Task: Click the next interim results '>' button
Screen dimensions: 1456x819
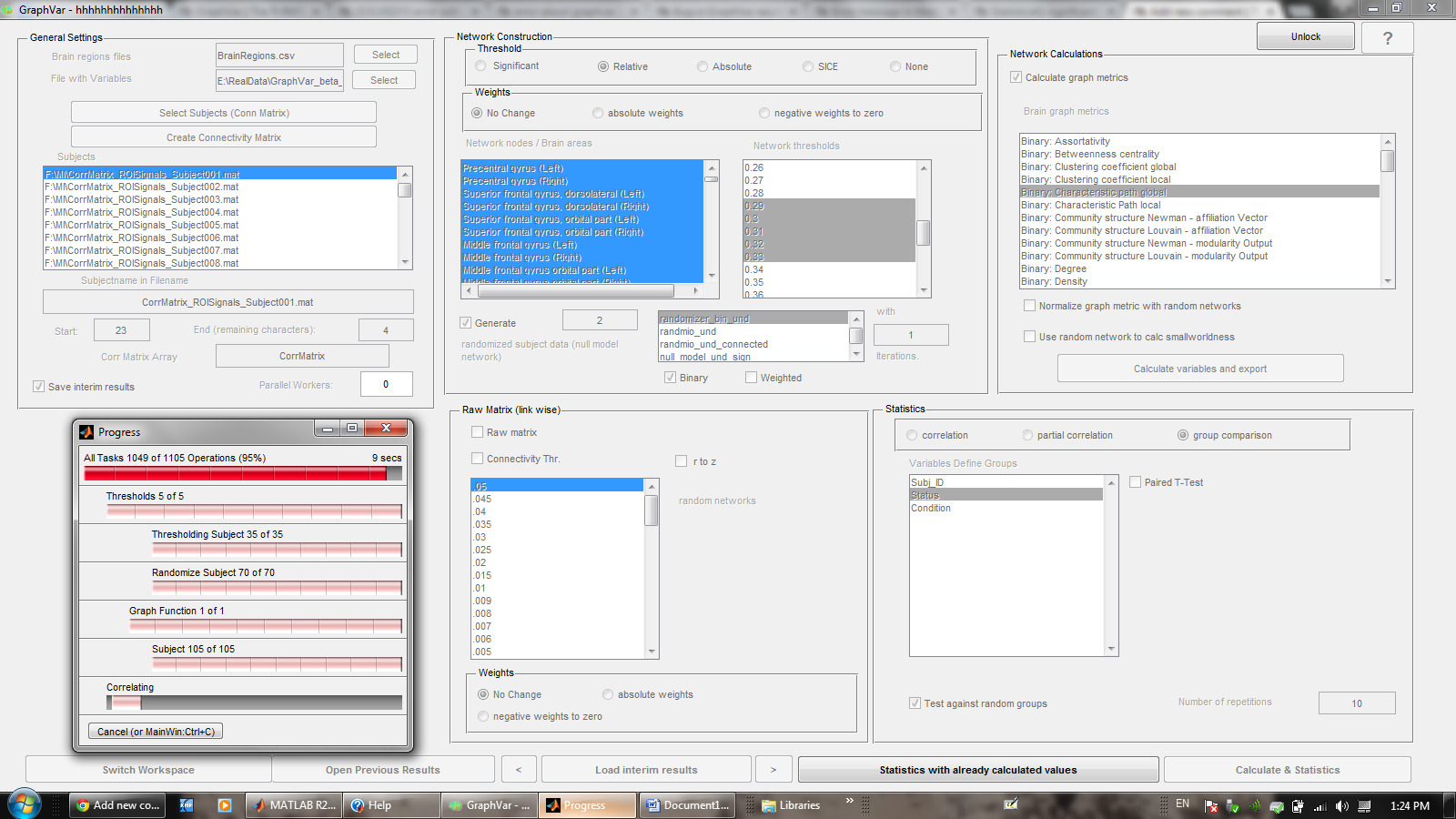Action: [x=773, y=770]
